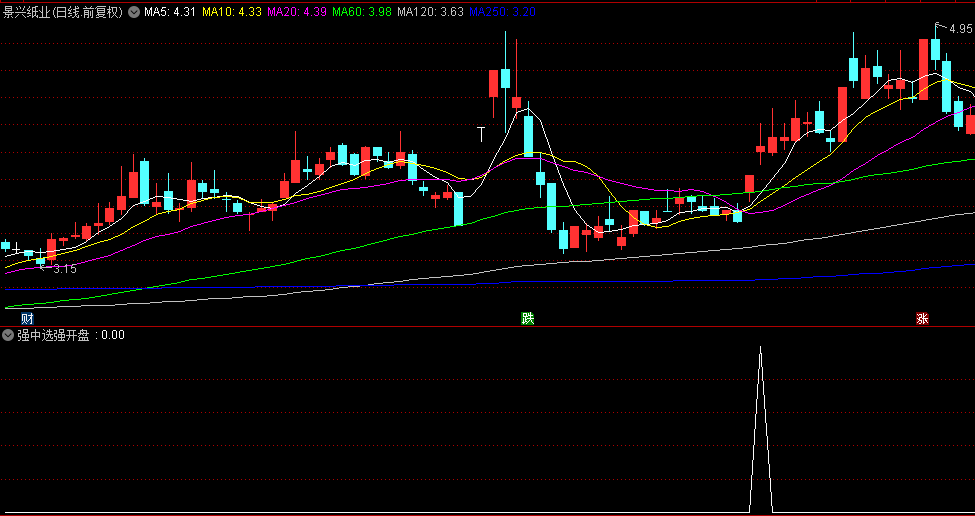
Task: Select the magenta MA20 label
Action: [296, 13]
